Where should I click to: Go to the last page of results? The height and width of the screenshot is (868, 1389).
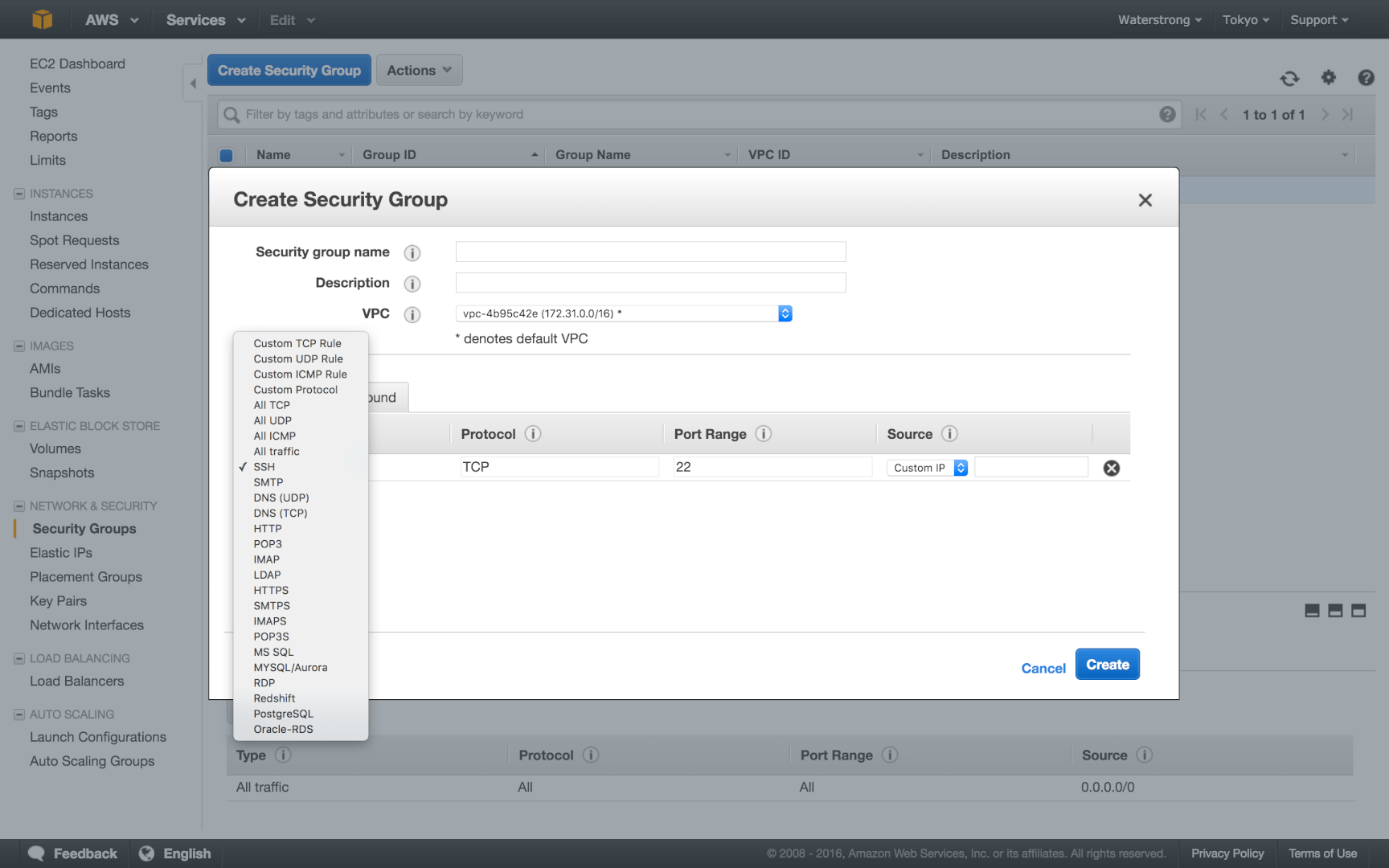click(1348, 114)
